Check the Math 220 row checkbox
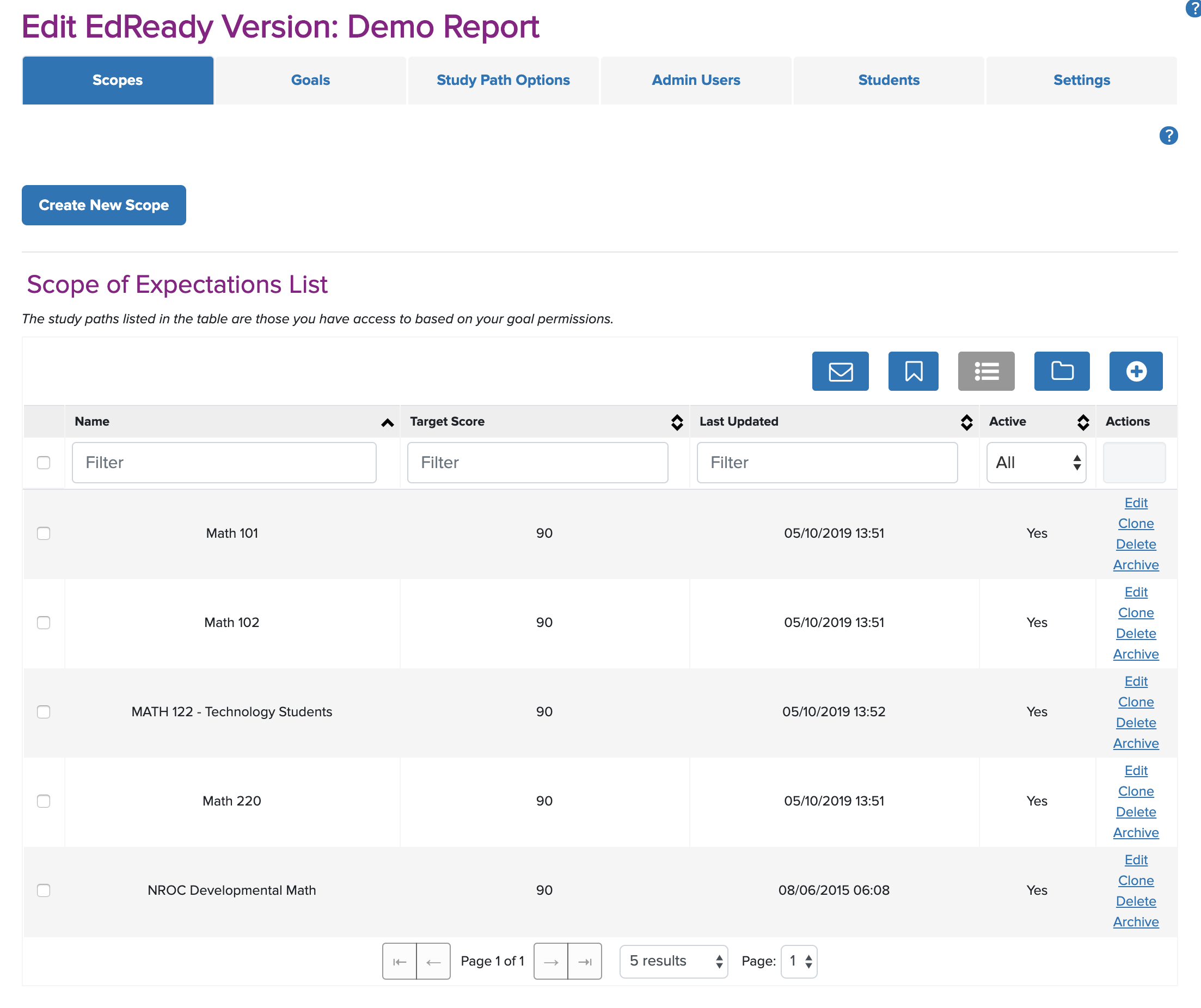This screenshot has height=1008, width=1201. coord(44,801)
